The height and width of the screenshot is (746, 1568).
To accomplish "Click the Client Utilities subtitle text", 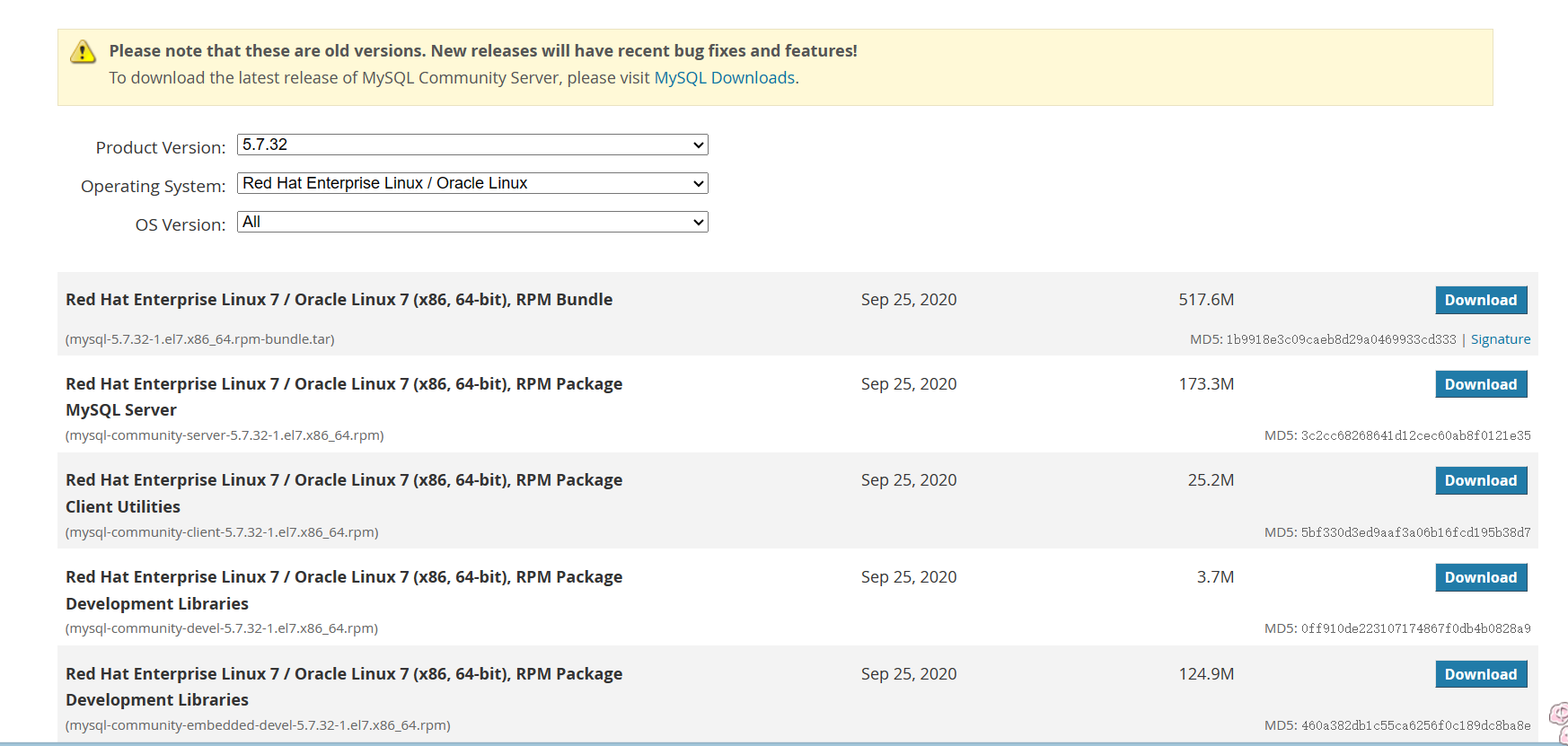I will click(x=123, y=507).
